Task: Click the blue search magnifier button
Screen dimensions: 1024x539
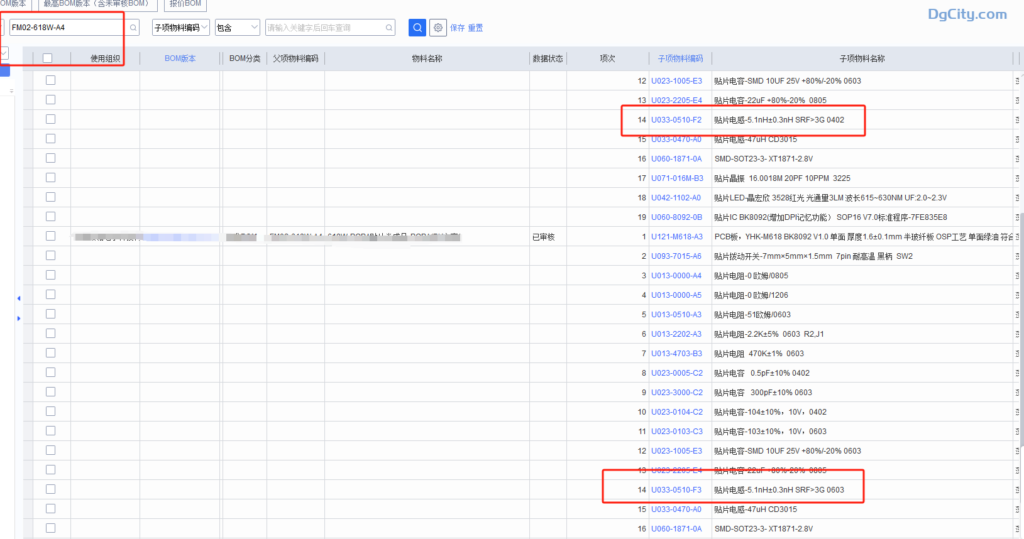Action: point(417,28)
